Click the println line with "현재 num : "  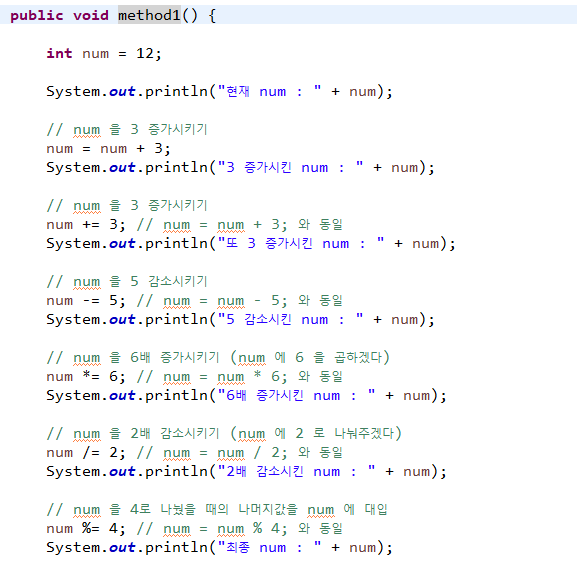219,91
